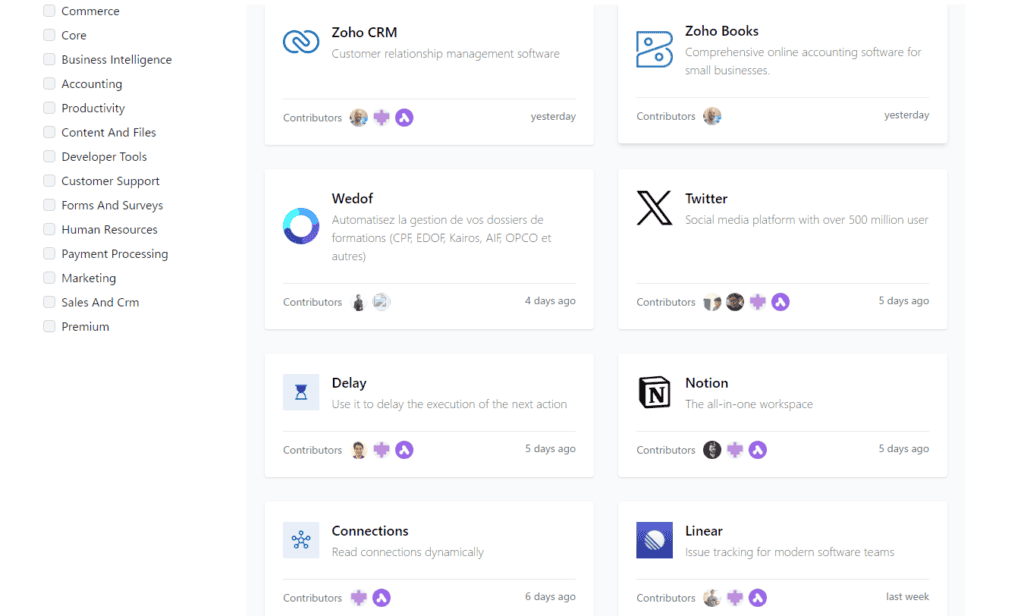Click the Twitter X logo
Screen dimensions: 1024x616
[x=654, y=208]
